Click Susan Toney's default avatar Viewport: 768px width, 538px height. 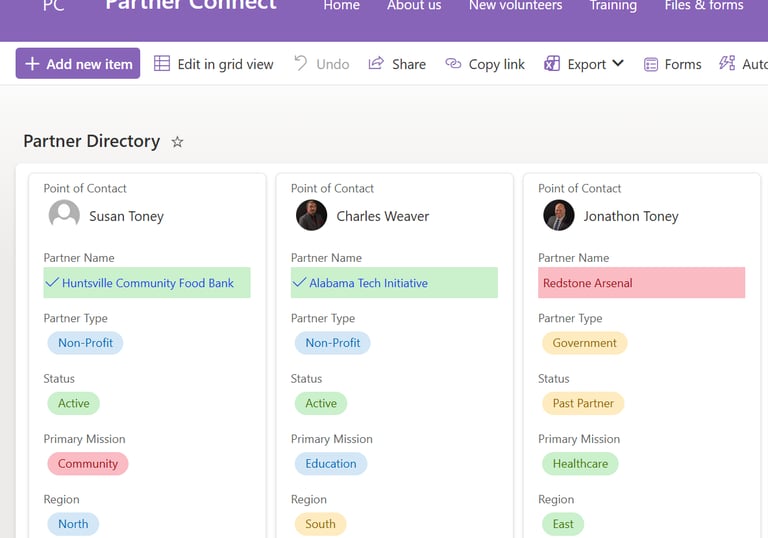(x=64, y=215)
